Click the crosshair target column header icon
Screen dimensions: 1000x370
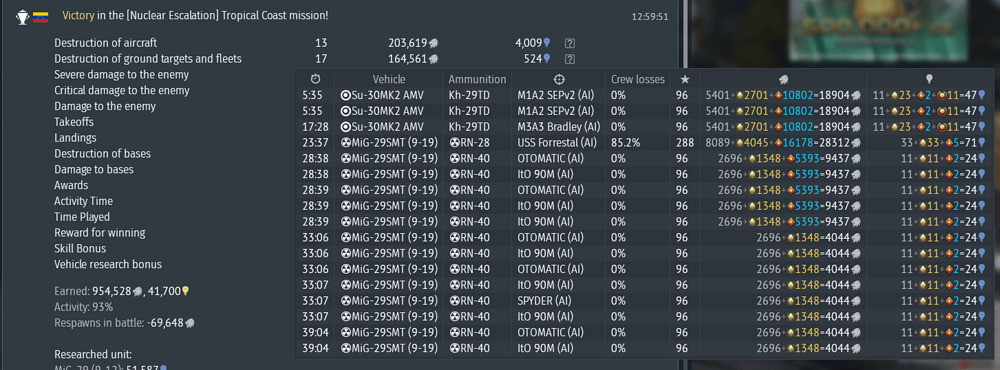coord(558,80)
